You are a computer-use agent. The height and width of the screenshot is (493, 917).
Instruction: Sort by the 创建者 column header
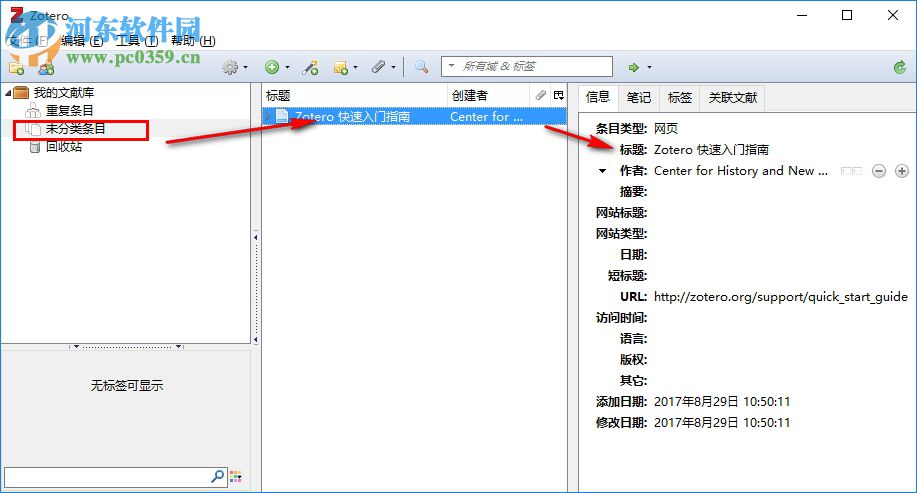point(488,95)
